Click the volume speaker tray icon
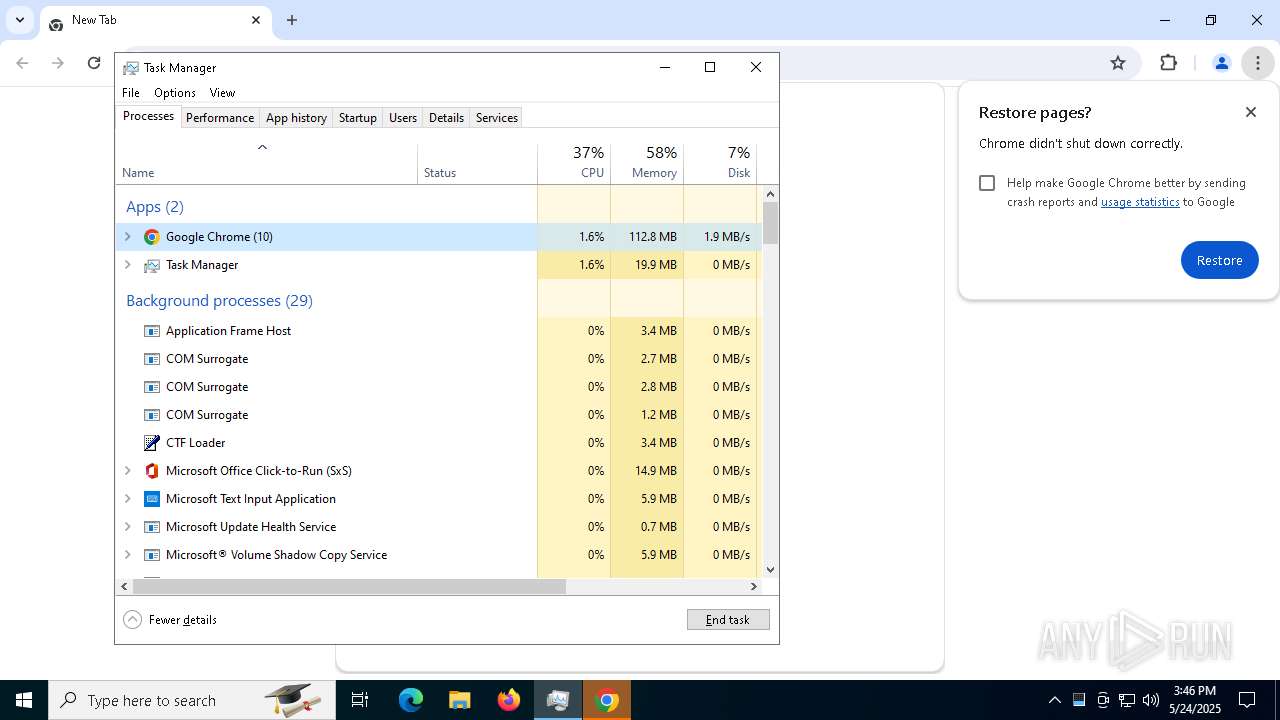The image size is (1280, 720). click(x=1151, y=700)
